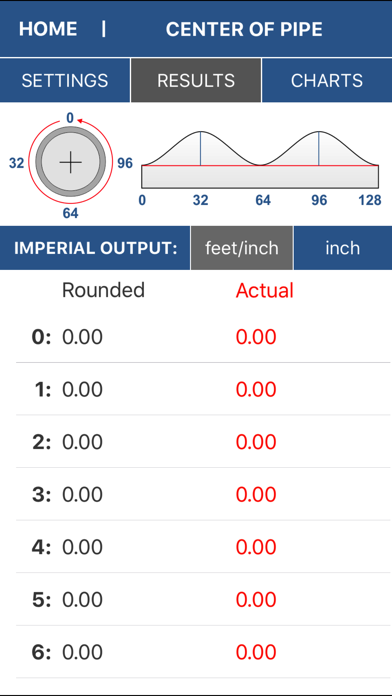This screenshot has height=696, width=392.
Task: Open the SETTINGS tab
Action: click(x=65, y=80)
